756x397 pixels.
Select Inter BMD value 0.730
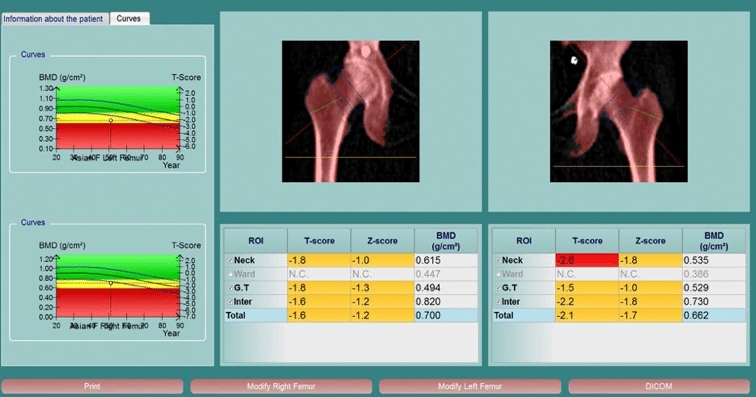coord(714,302)
